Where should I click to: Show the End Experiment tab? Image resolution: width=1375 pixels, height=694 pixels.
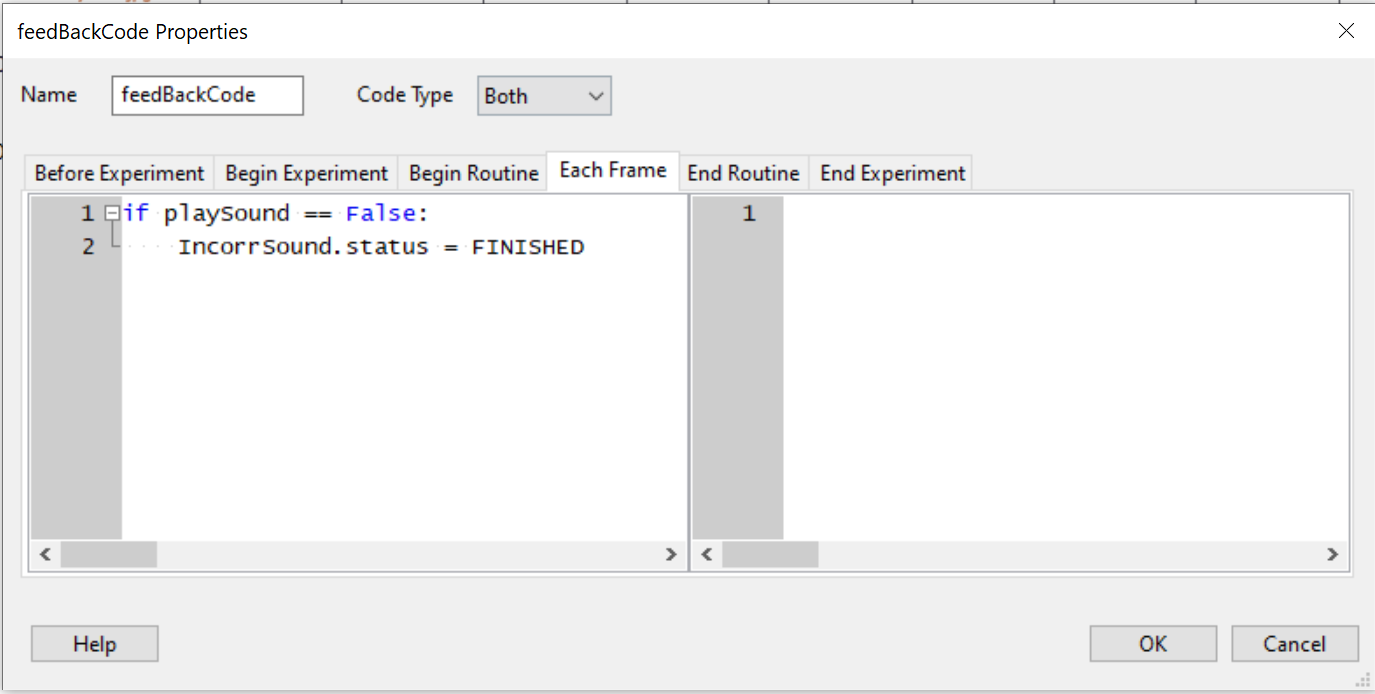[892, 173]
